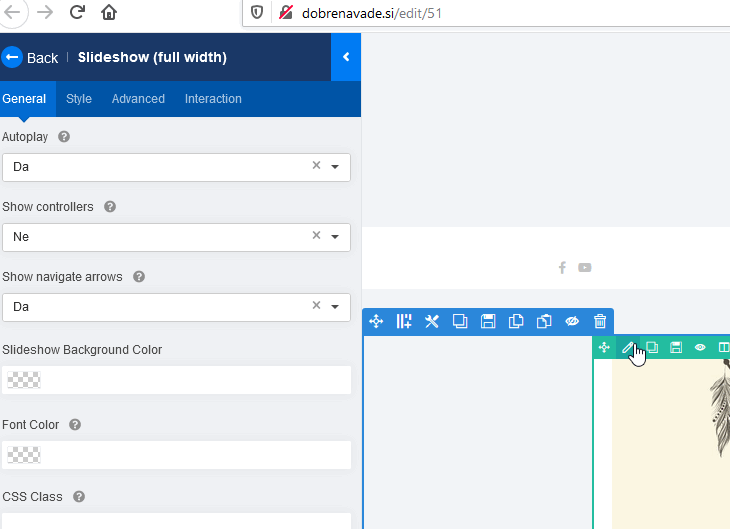Clear the Autoplay selection with the X
The height and width of the screenshot is (529, 730).
[x=316, y=166]
